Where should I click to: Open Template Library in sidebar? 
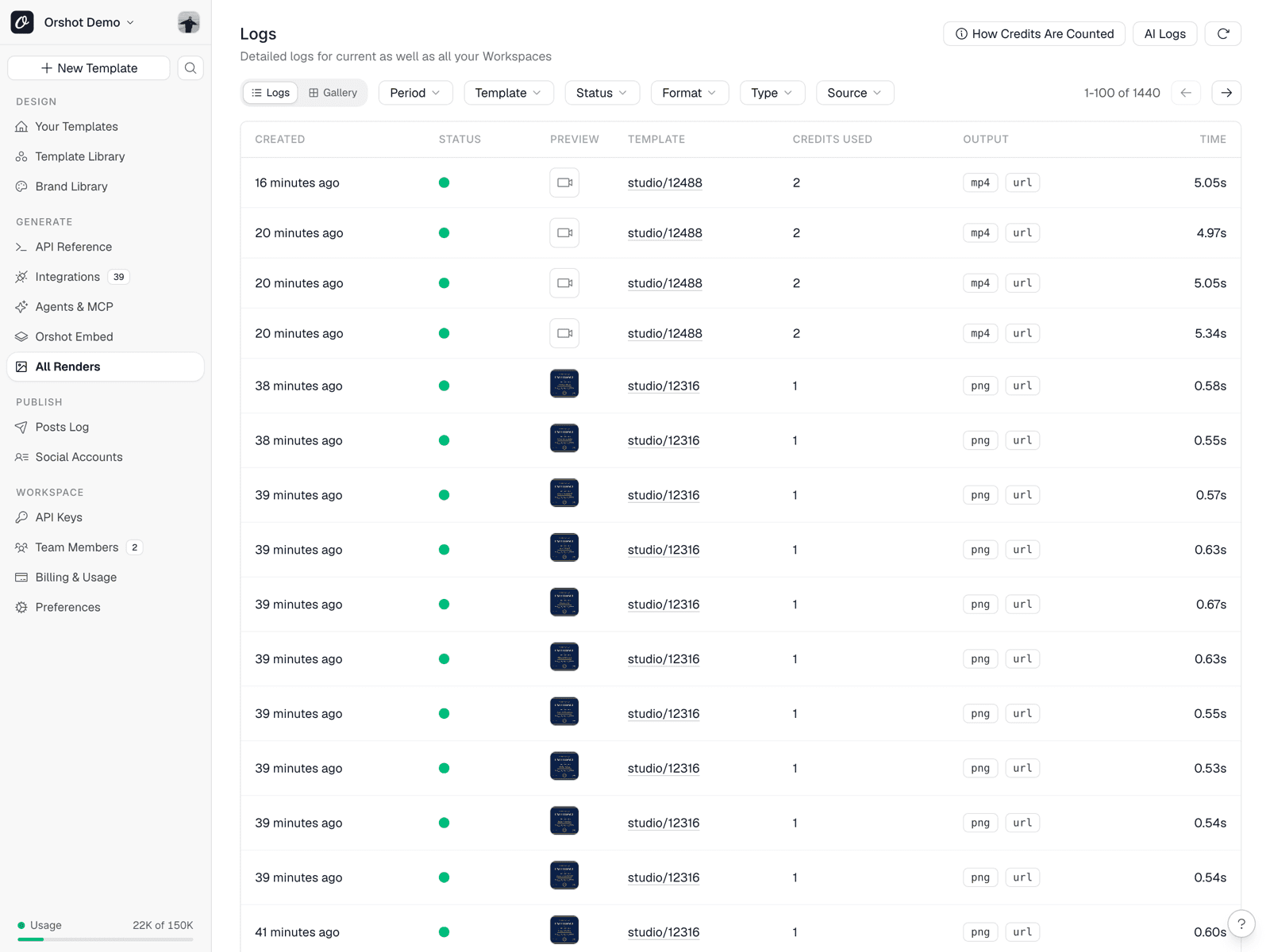(106, 156)
